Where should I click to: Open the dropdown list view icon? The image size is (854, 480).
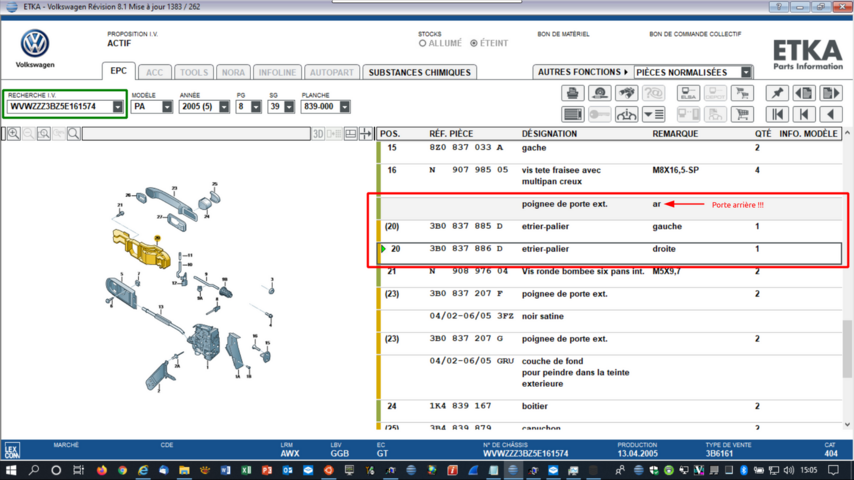(x=653, y=114)
